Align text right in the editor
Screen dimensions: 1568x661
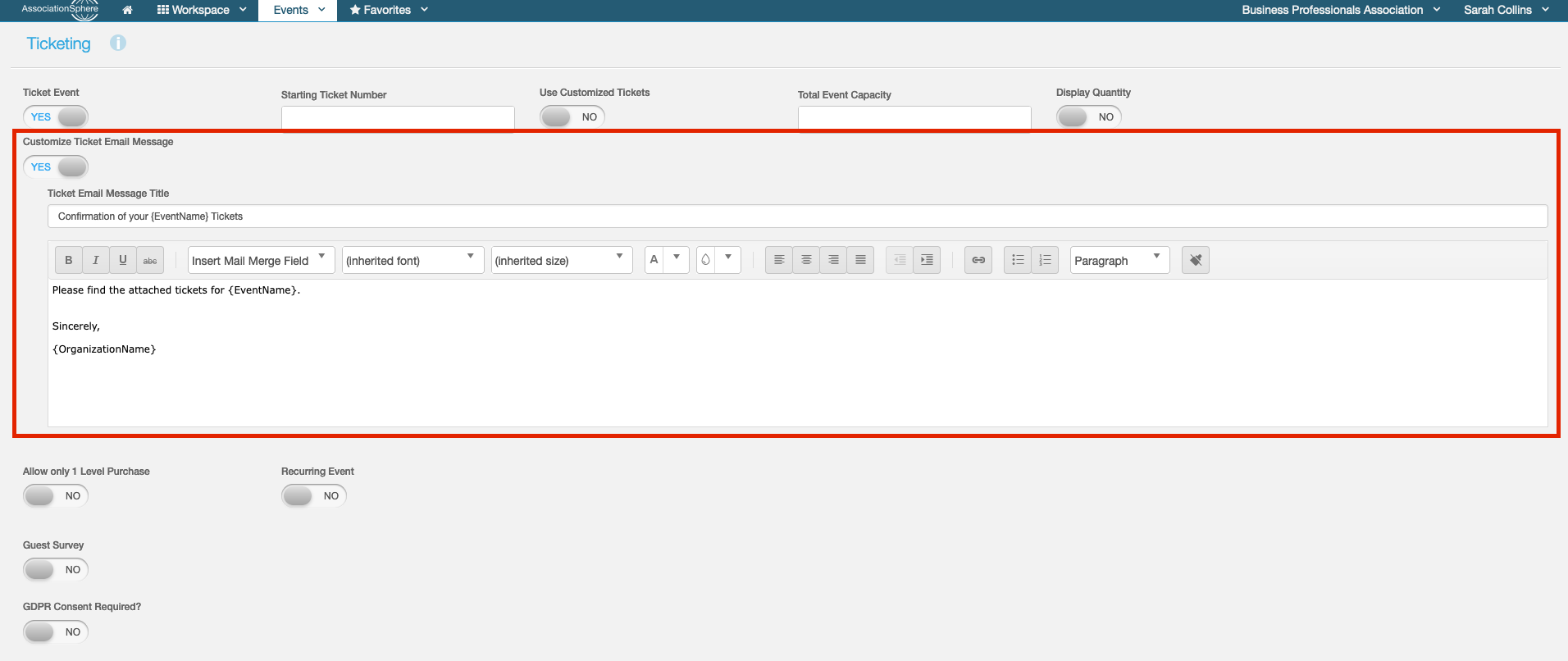tap(833, 260)
